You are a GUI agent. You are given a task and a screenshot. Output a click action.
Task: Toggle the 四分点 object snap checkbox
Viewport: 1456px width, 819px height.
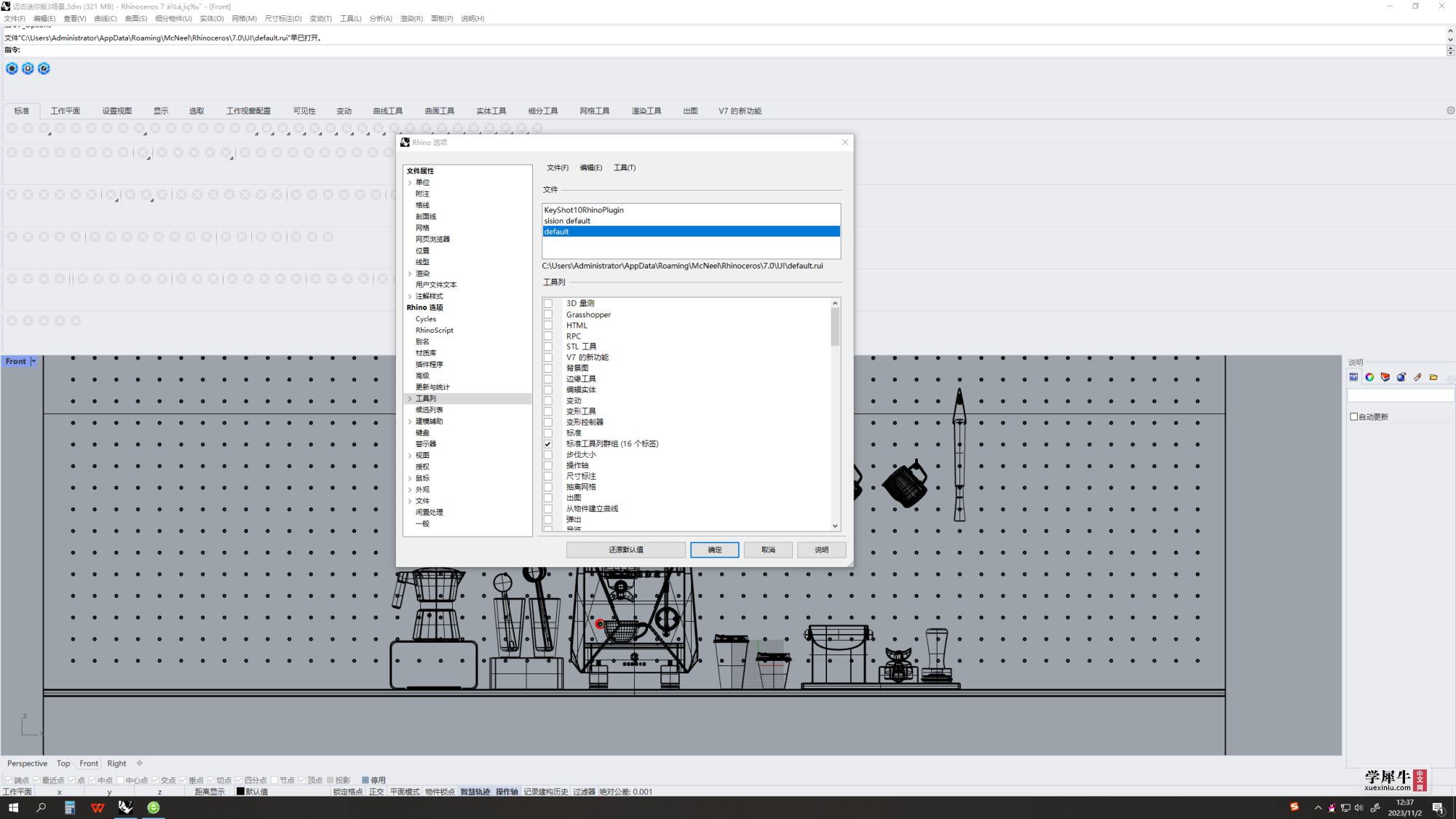pyautogui.click(x=239, y=780)
